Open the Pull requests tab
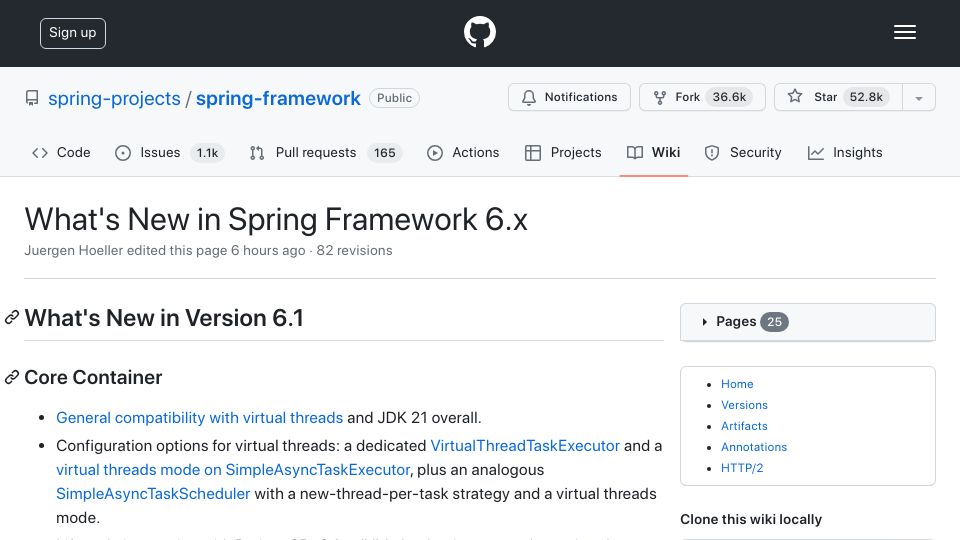Viewport: 960px width, 540px height. [325, 152]
